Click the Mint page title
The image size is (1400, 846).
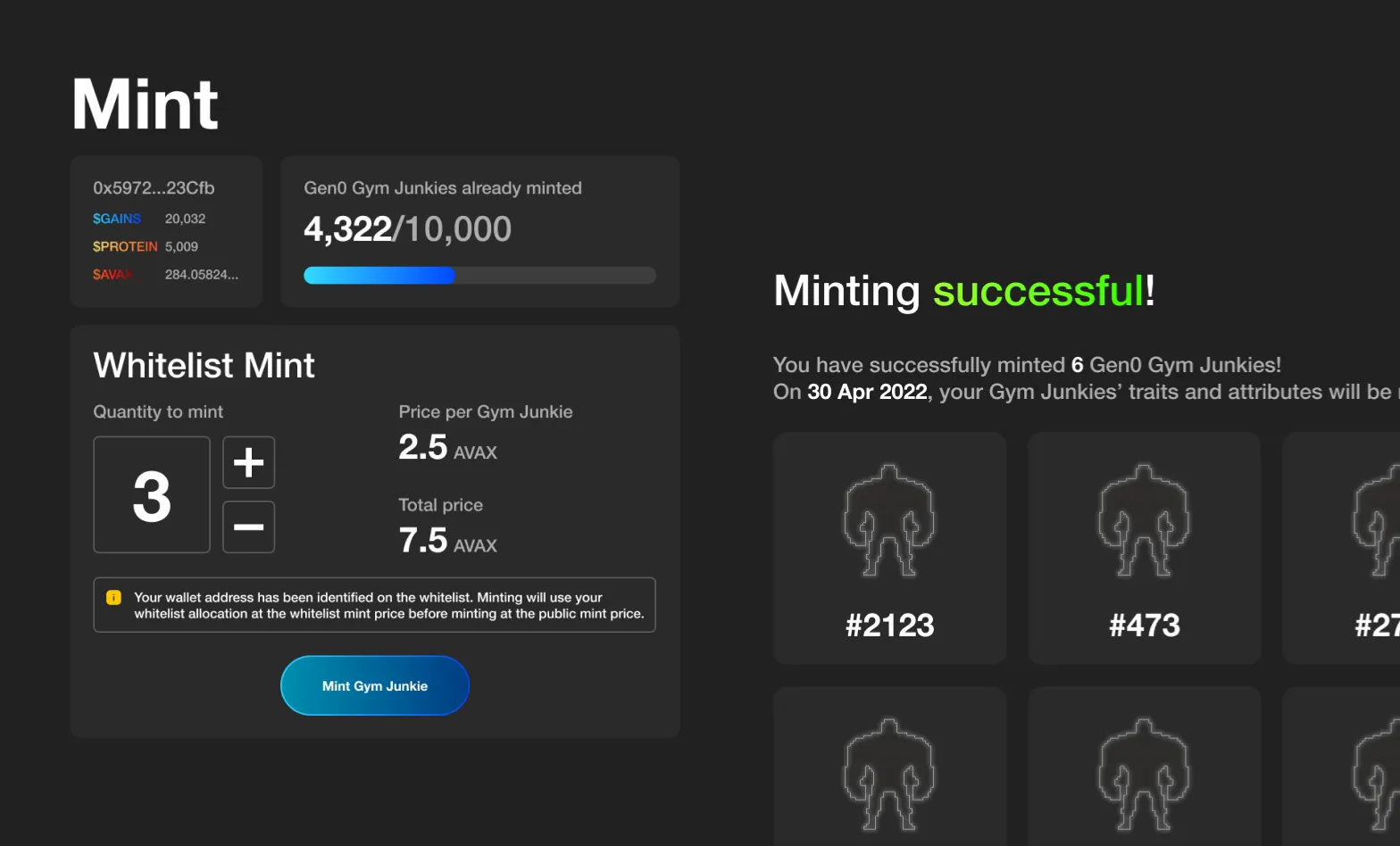(145, 104)
